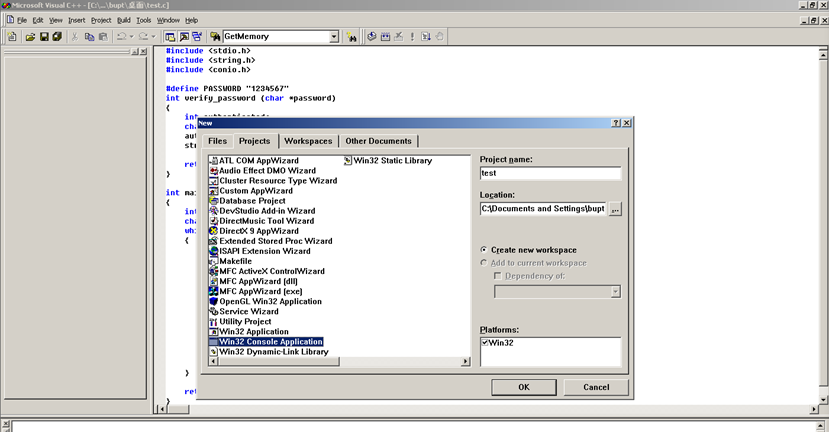
Task: Click the Open file toolbar icon
Action: (31, 37)
